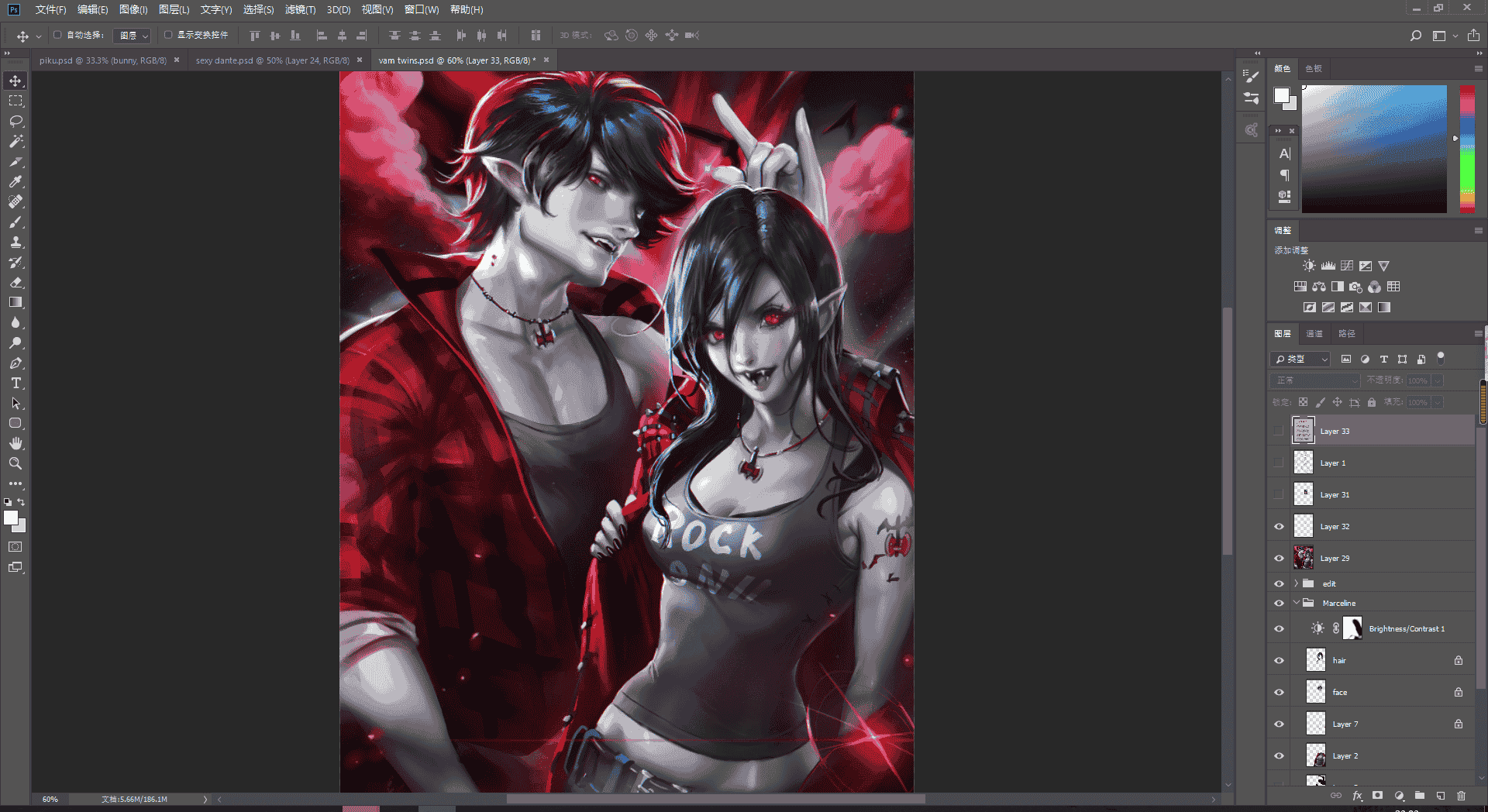Select the Eyedropper tool
1488x812 pixels.
15,181
